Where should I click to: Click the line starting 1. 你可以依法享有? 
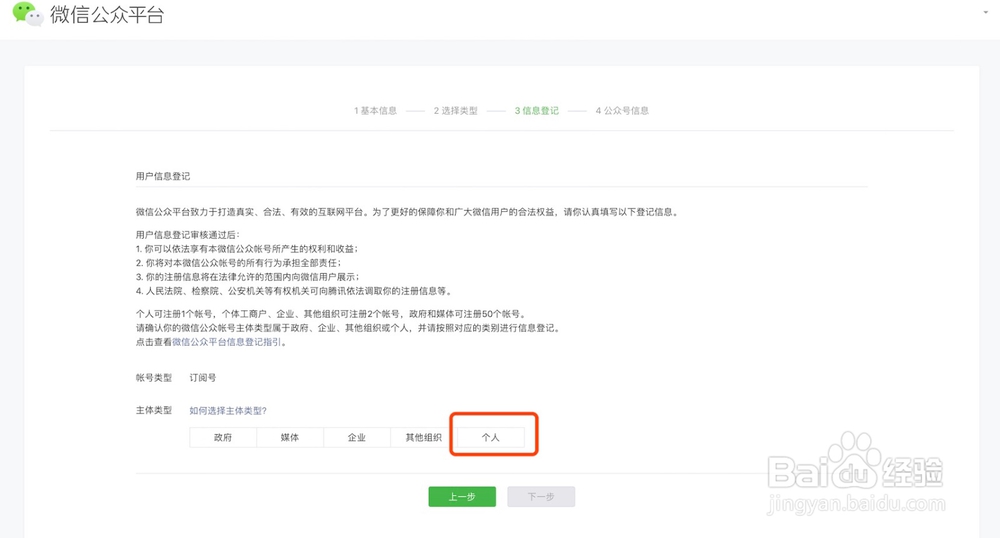(x=247, y=249)
